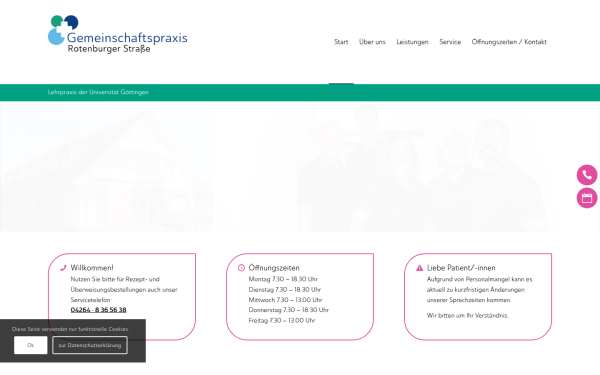Click the Montag 7.30 – 18.30 Uhr line

pyautogui.click(x=283, y=279)
